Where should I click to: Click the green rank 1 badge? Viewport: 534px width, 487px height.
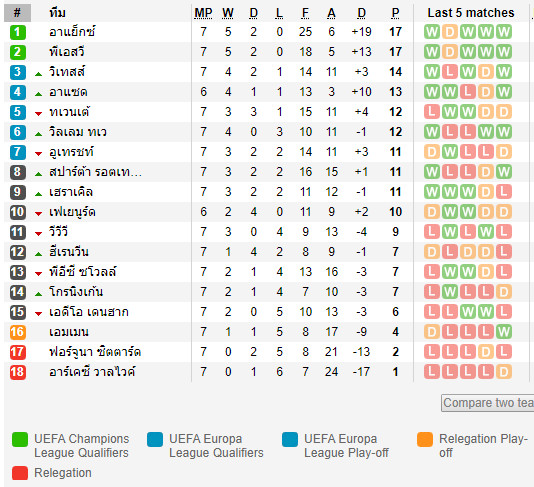(x=17, y=32)
